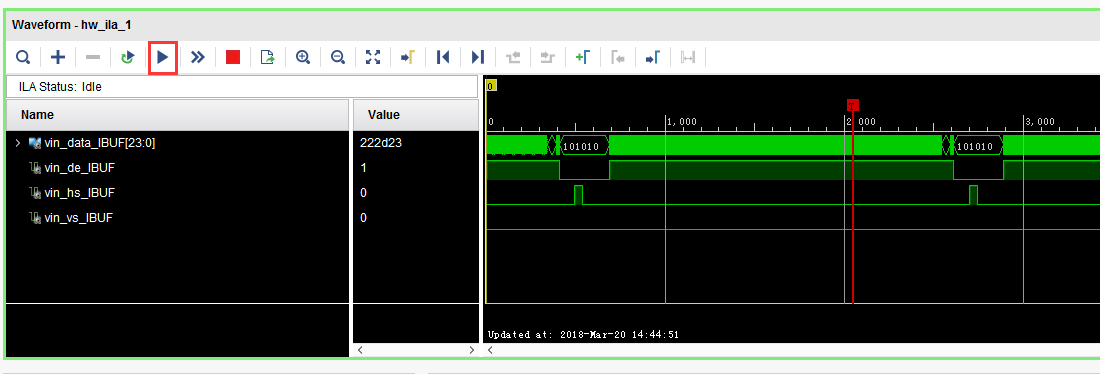
Task: Jump to waveform end time
Action: coord(478,58)
